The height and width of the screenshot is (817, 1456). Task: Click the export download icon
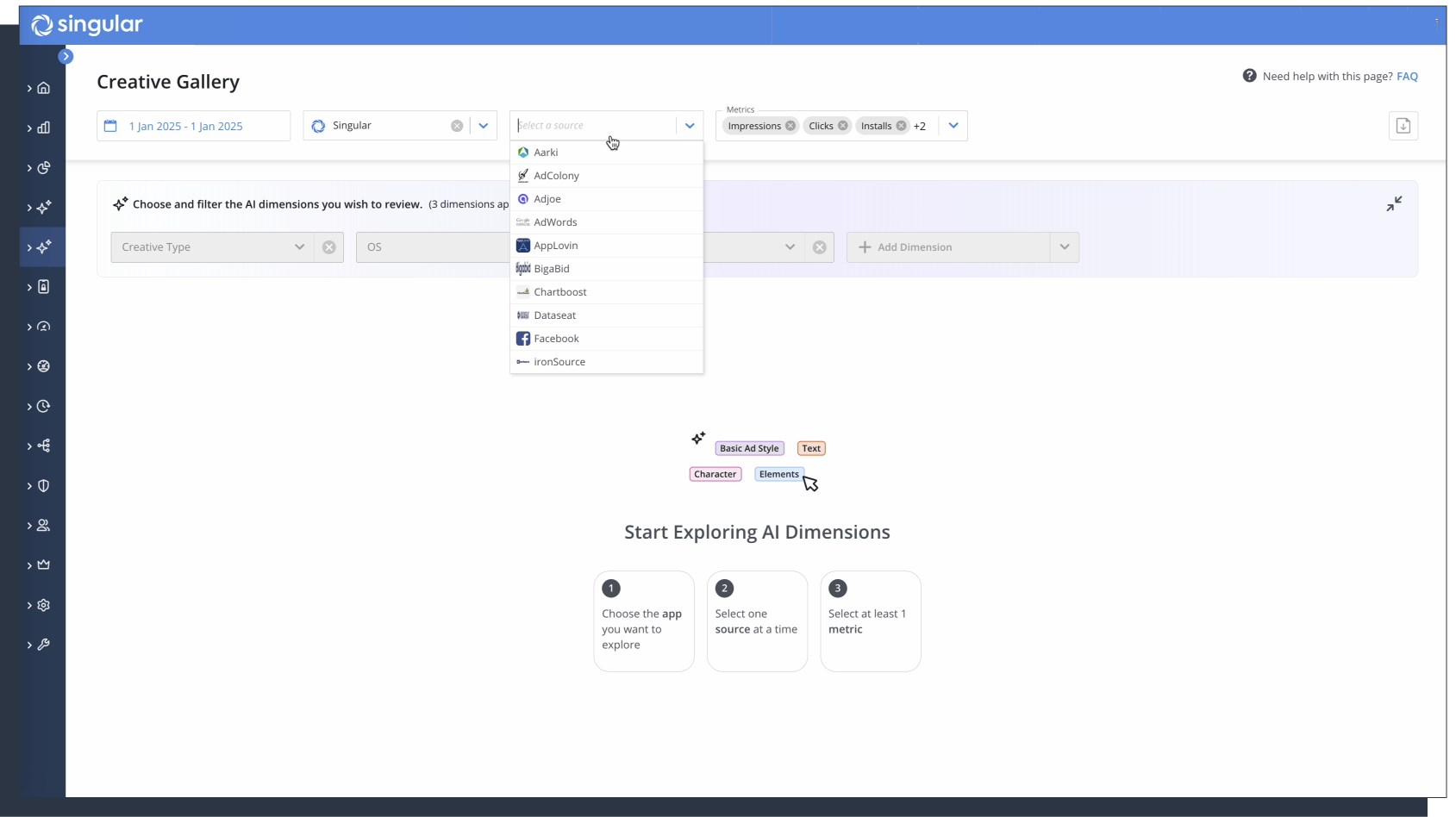1403,126
